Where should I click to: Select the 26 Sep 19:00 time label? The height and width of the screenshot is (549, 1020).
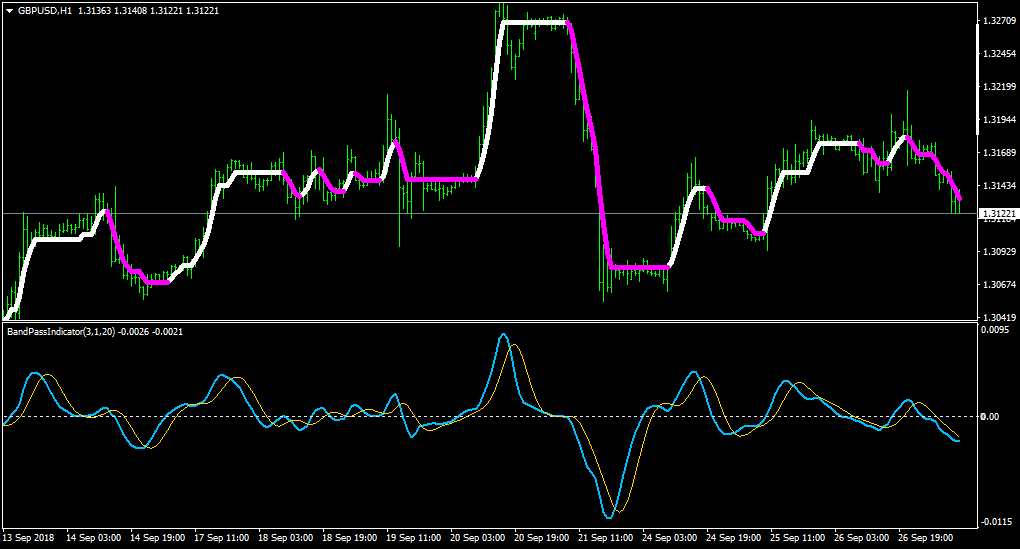926,538
